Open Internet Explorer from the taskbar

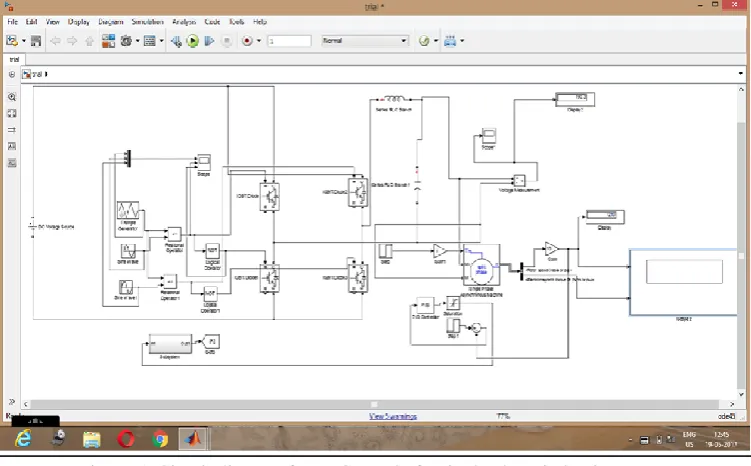[23, 438]
